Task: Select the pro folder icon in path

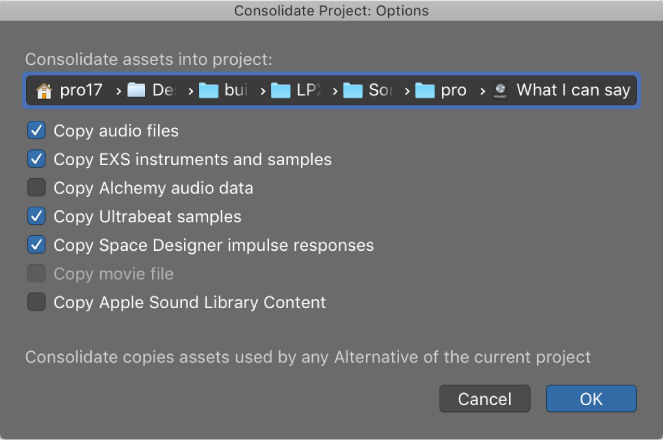Action: (x=425, y=90)
